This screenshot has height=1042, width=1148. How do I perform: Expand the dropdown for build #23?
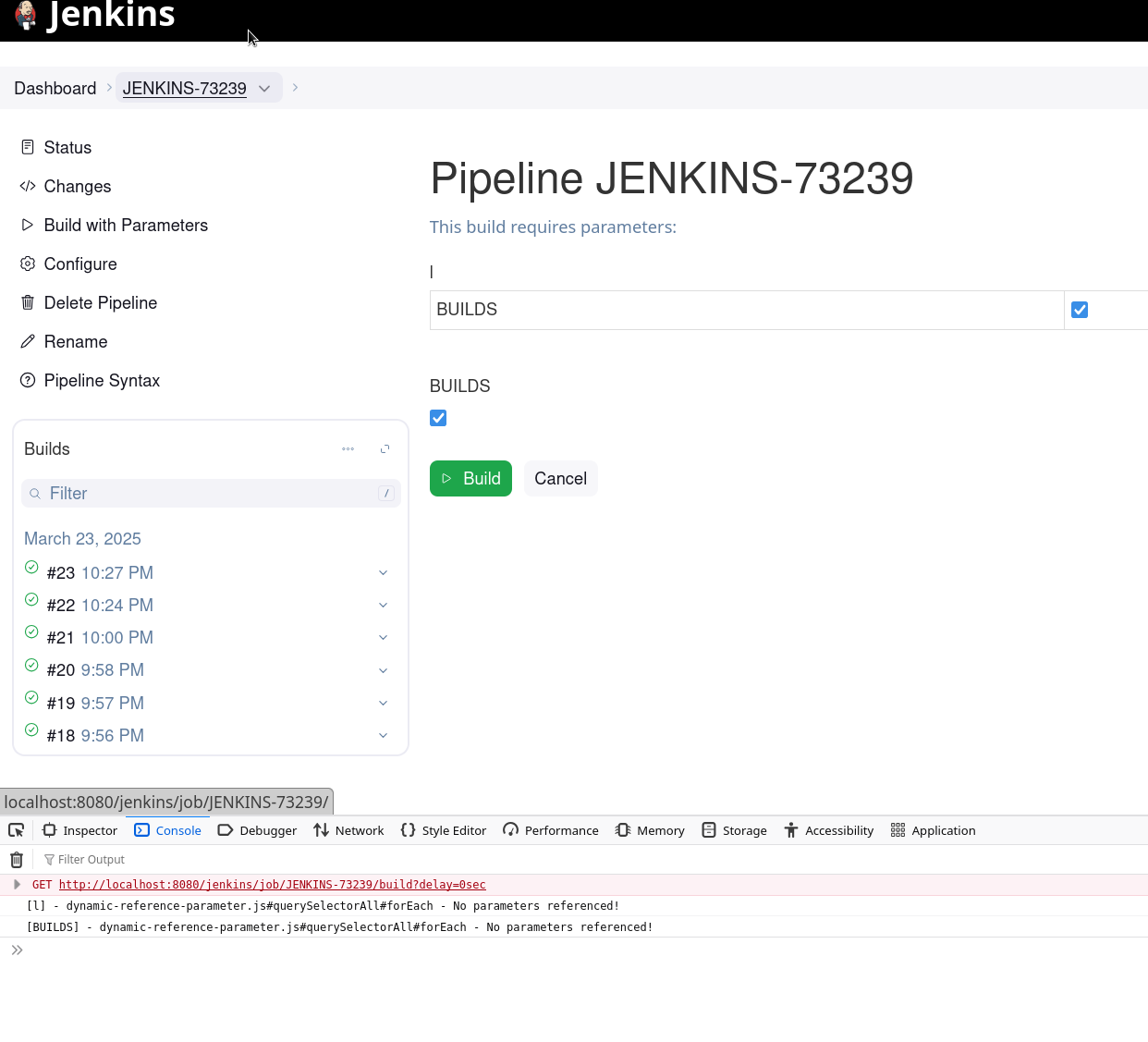(x=383, y=573)
